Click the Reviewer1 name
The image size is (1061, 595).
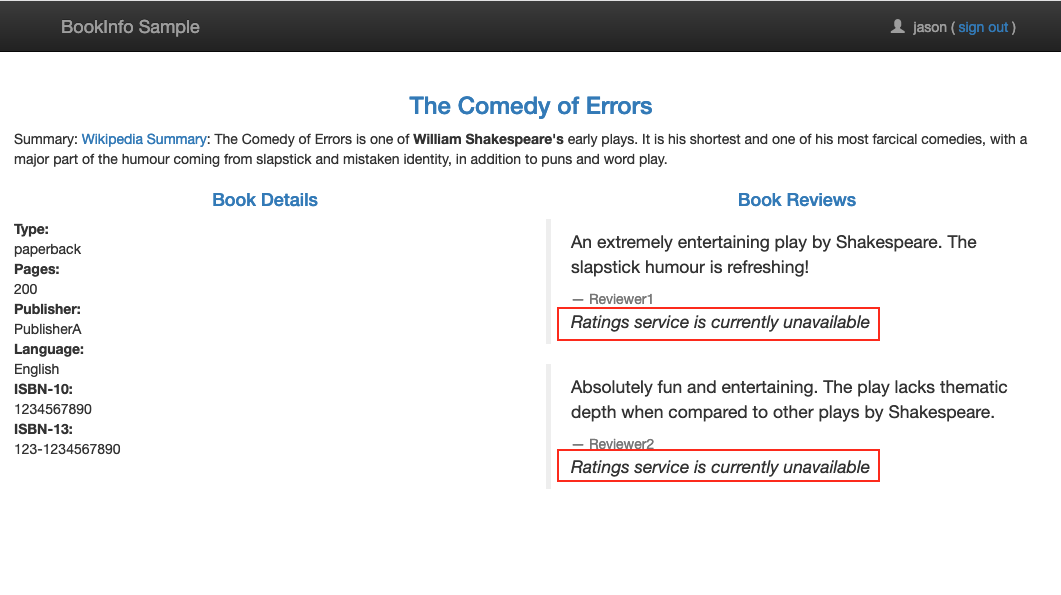[x=620, y=299]
